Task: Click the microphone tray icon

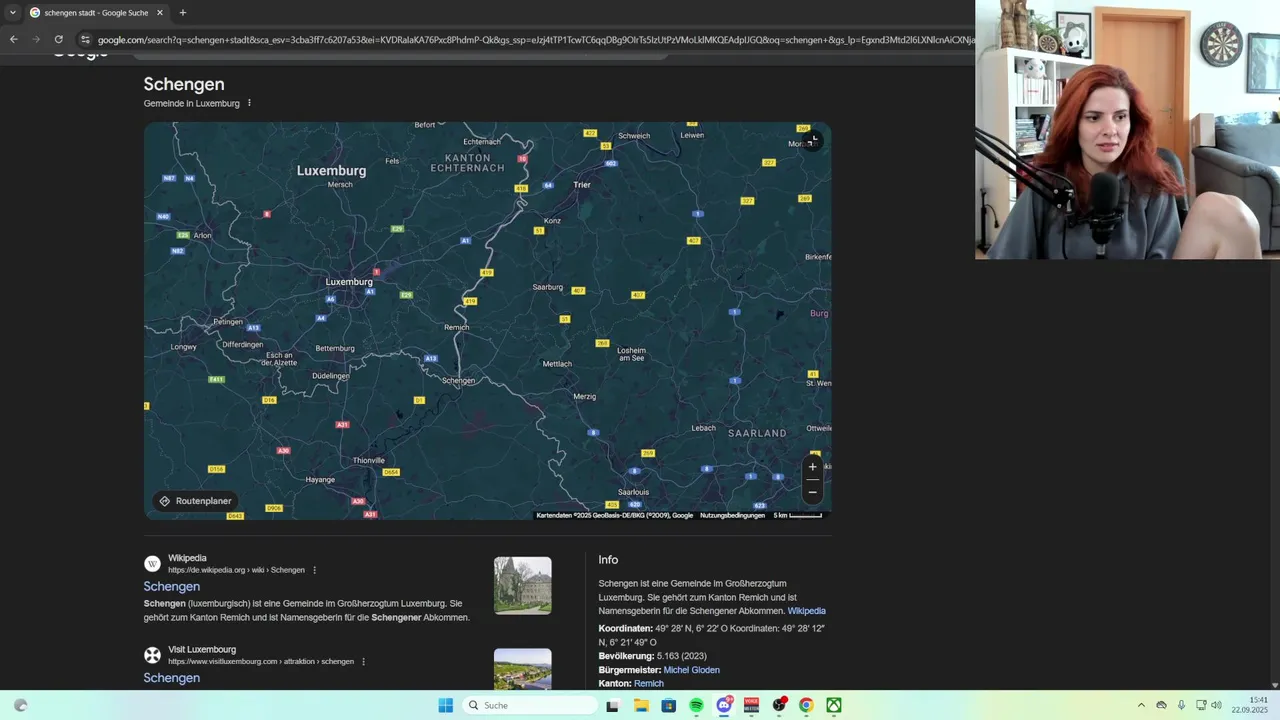Action: [x=1181, y=705]
